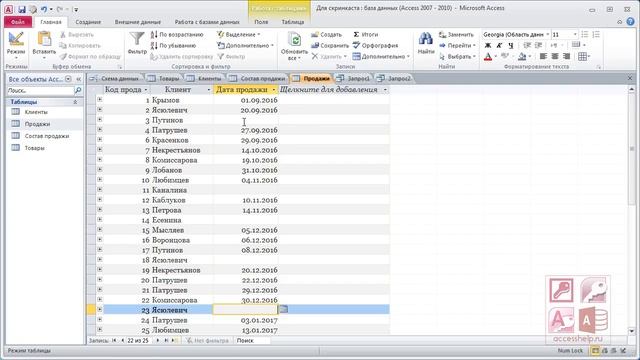Center align text in formatting group
This screenshot has width=640, height=360.
pyautogui.click(x=555, y=56)
